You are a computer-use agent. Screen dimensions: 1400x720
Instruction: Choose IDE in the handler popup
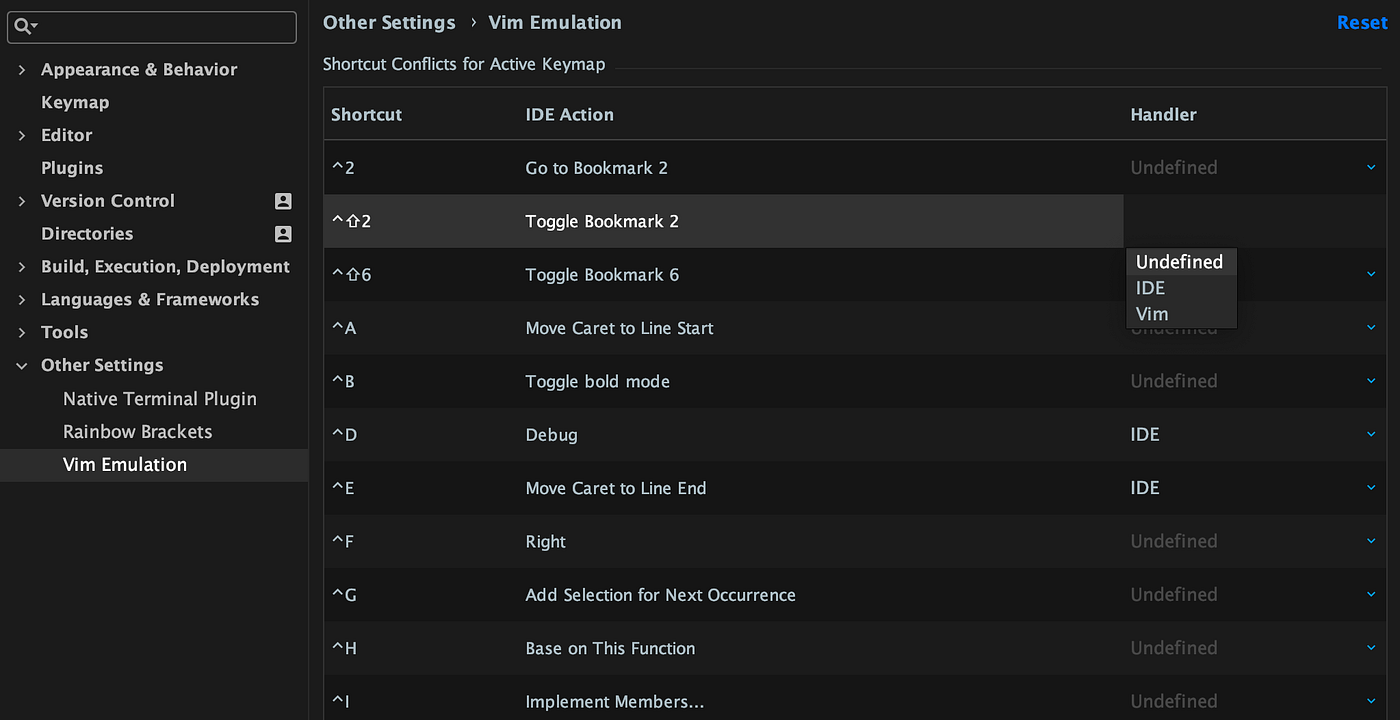[1150, 288]
